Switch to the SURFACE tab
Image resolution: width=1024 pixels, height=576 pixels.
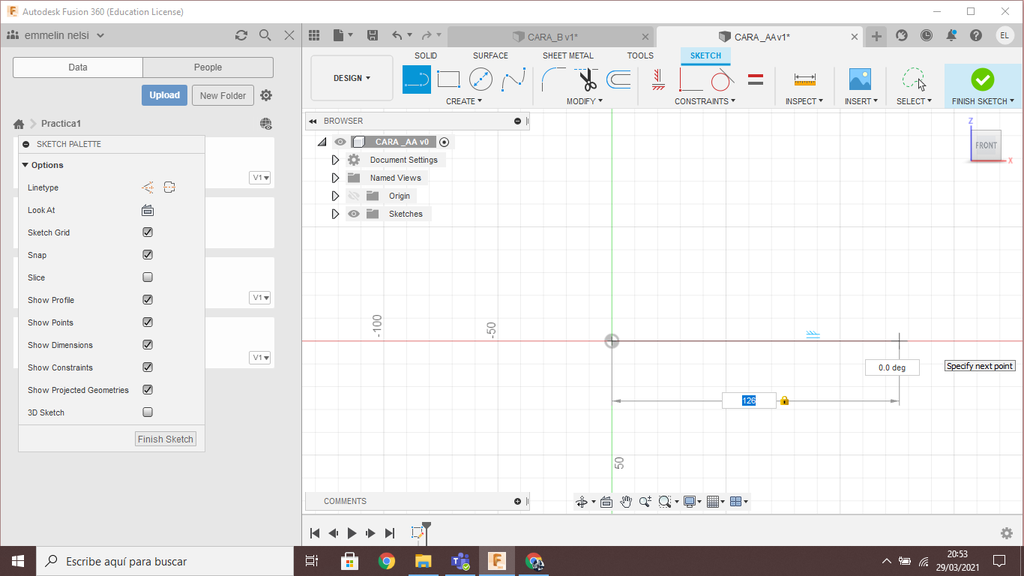tap(490, 56)
